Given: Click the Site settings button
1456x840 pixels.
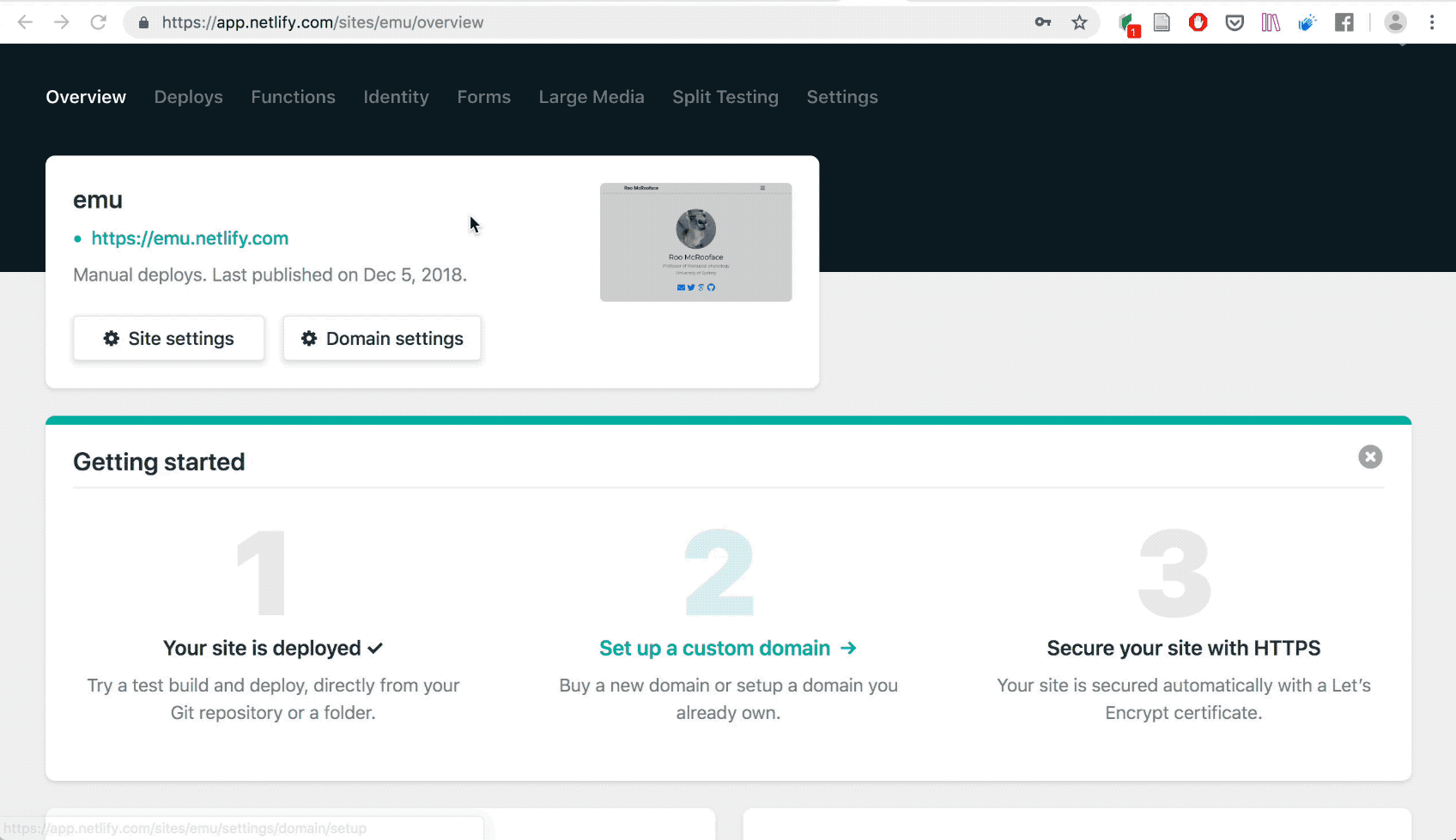Looking at the screenshot, I should click(169, 338).
